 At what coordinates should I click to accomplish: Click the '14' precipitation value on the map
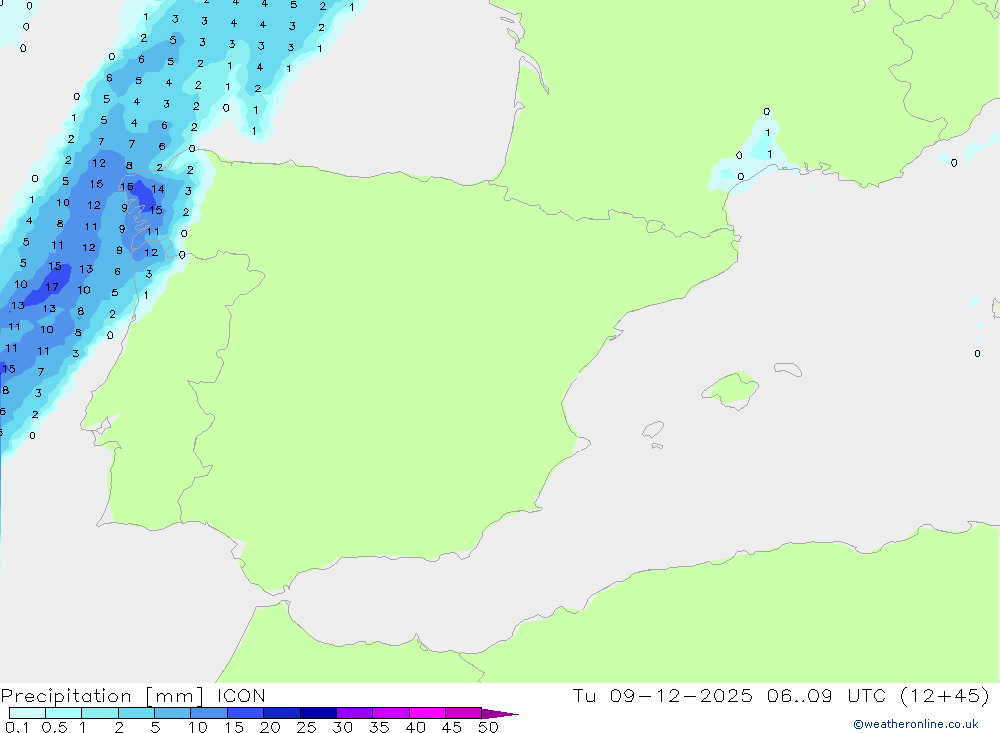pyautogui.click(x=158, y=189)
